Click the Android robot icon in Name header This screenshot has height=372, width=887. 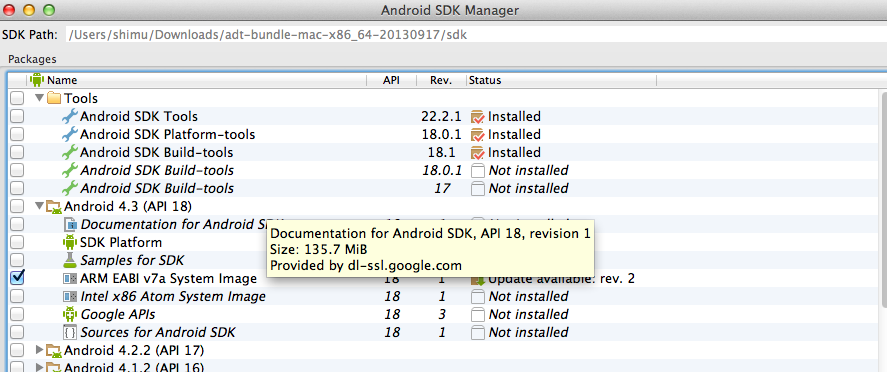(37, 80)
